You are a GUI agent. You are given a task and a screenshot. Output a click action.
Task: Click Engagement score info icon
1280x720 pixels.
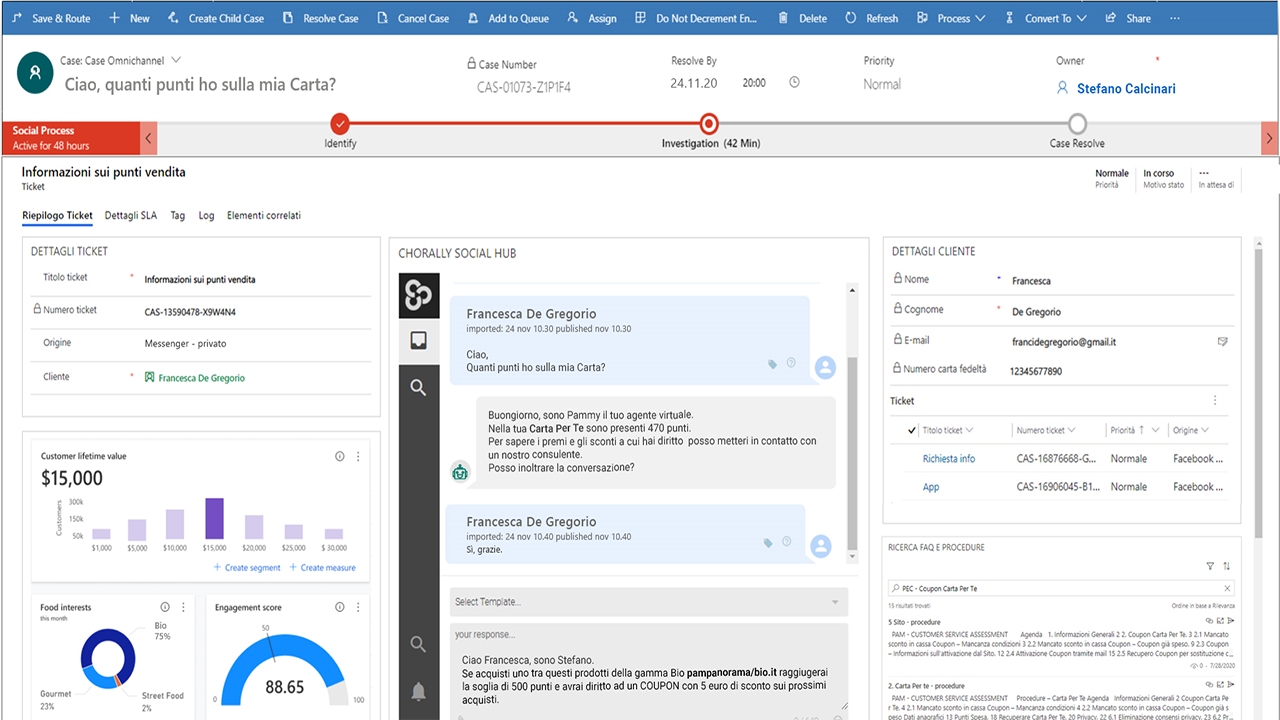[340, 607]
